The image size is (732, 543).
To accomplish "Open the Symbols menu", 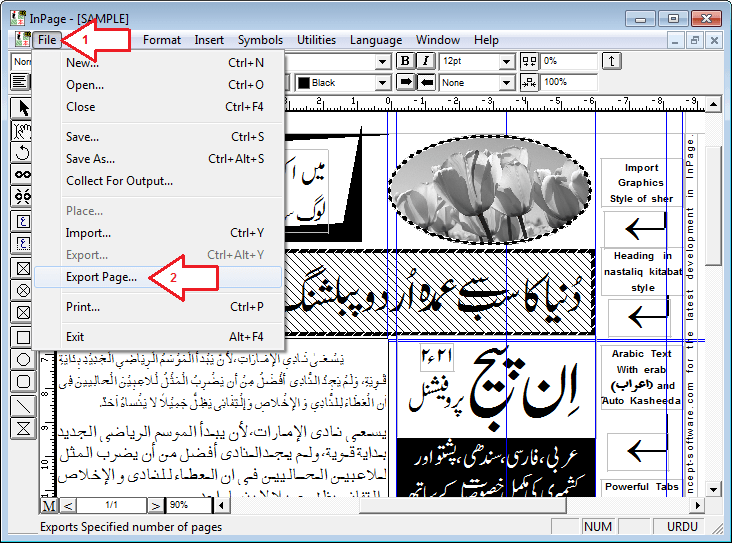I will [x=260, y=40].
